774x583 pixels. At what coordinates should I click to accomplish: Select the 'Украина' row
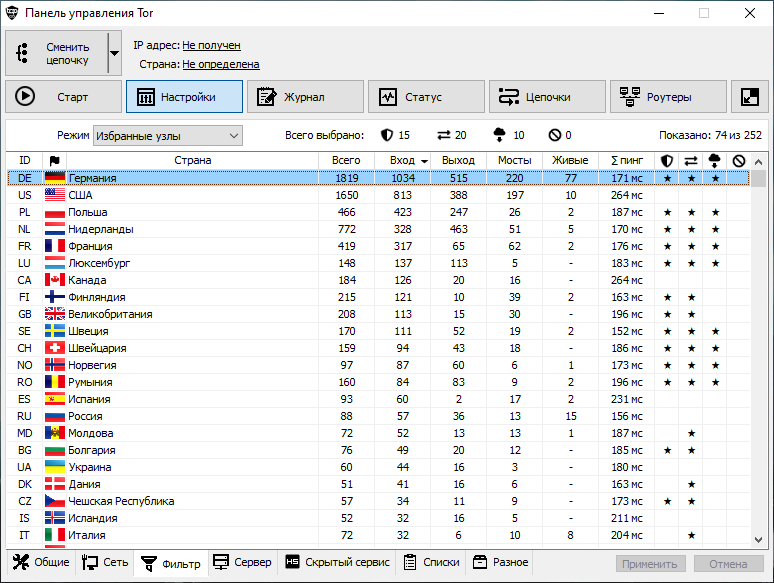click(x=379, y=467)
